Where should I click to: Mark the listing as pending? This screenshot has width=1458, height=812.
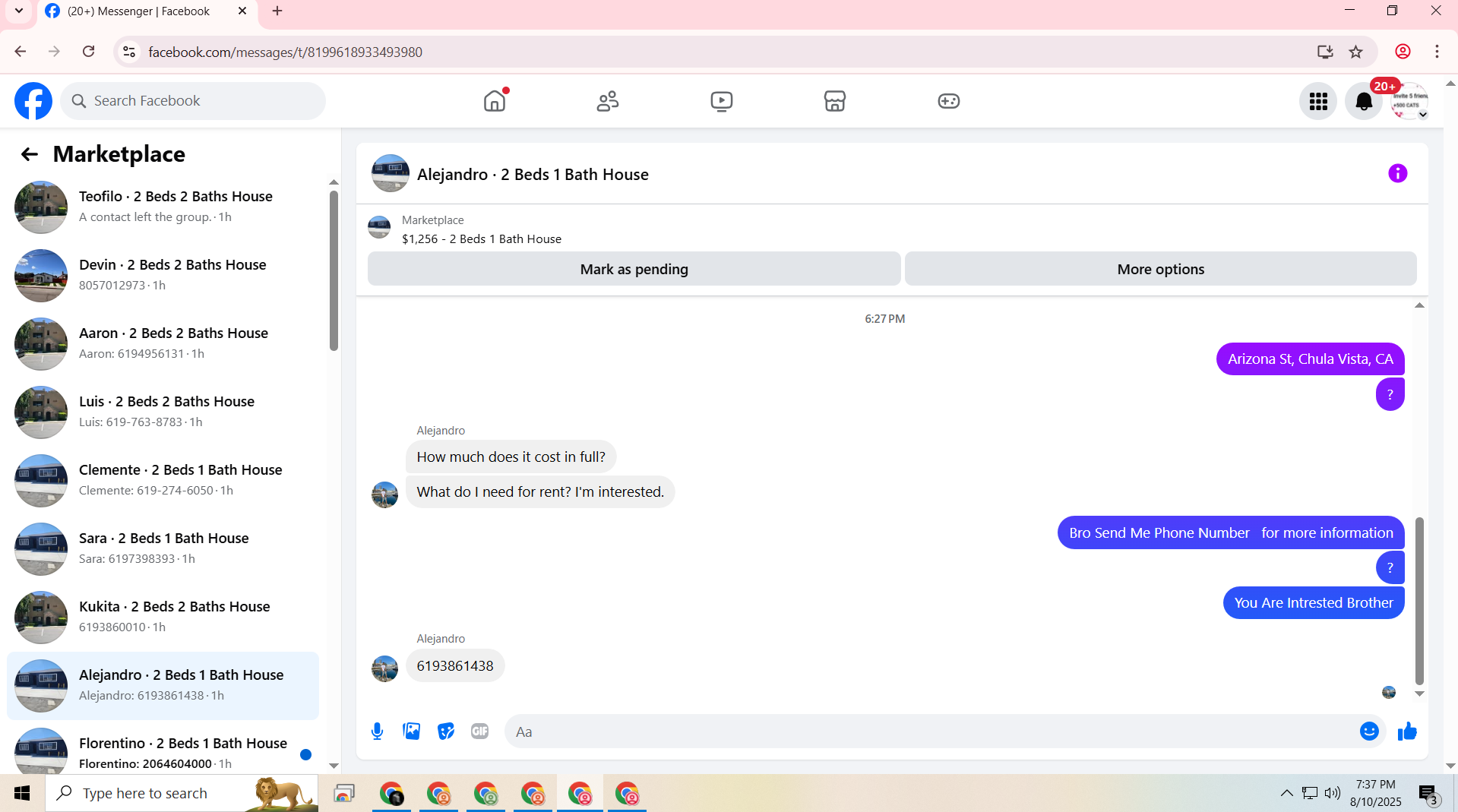point(634,269)
